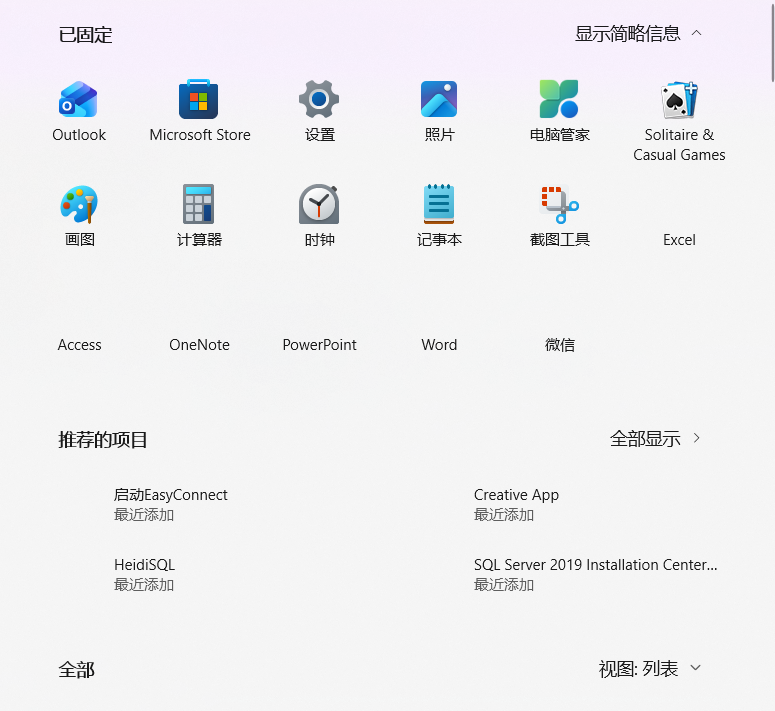Viewport: 775px width, 711px height.
Task: Click the Word pinned app label
Action: 439,345
